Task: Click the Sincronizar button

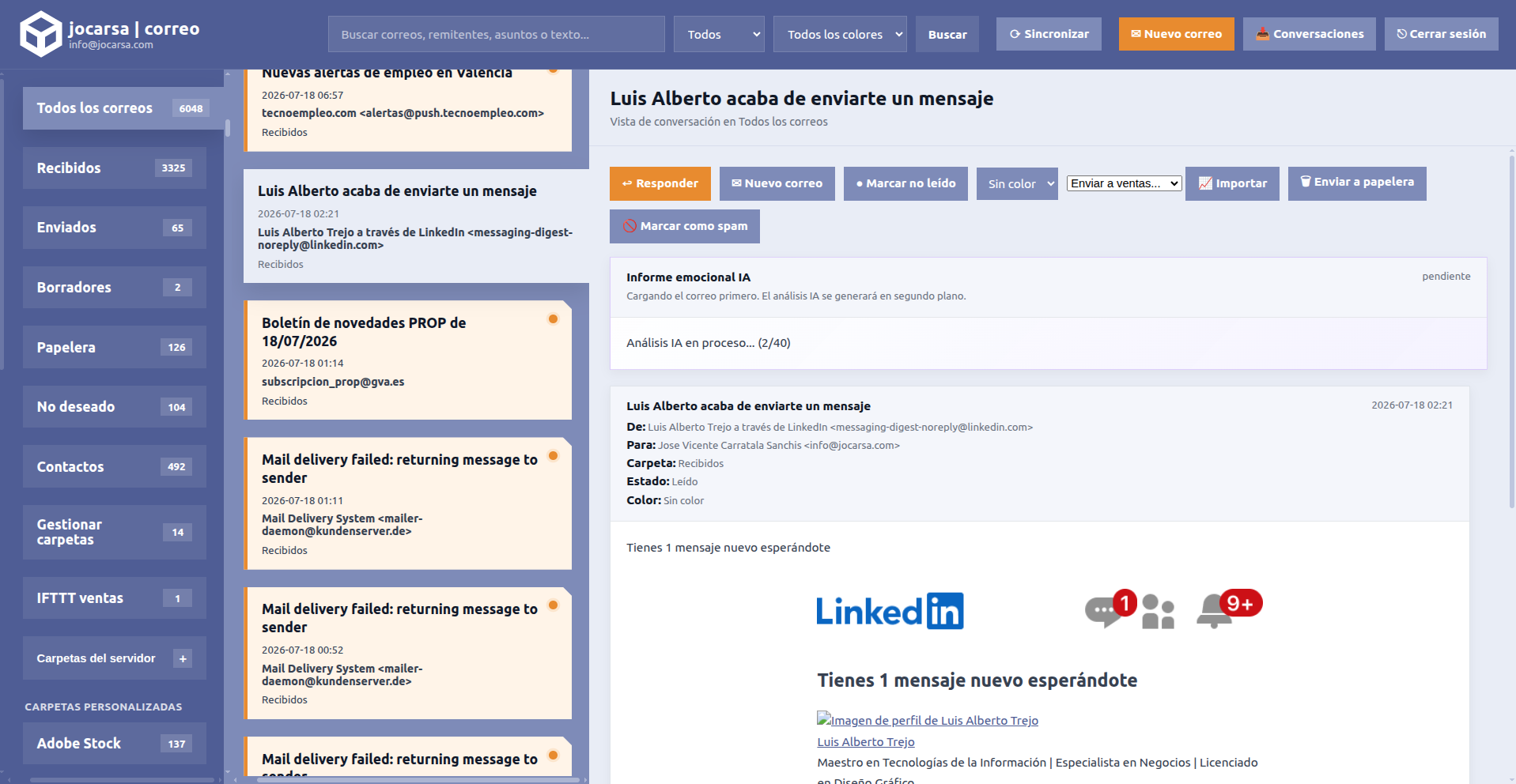Action: [x=1049, y=34]
